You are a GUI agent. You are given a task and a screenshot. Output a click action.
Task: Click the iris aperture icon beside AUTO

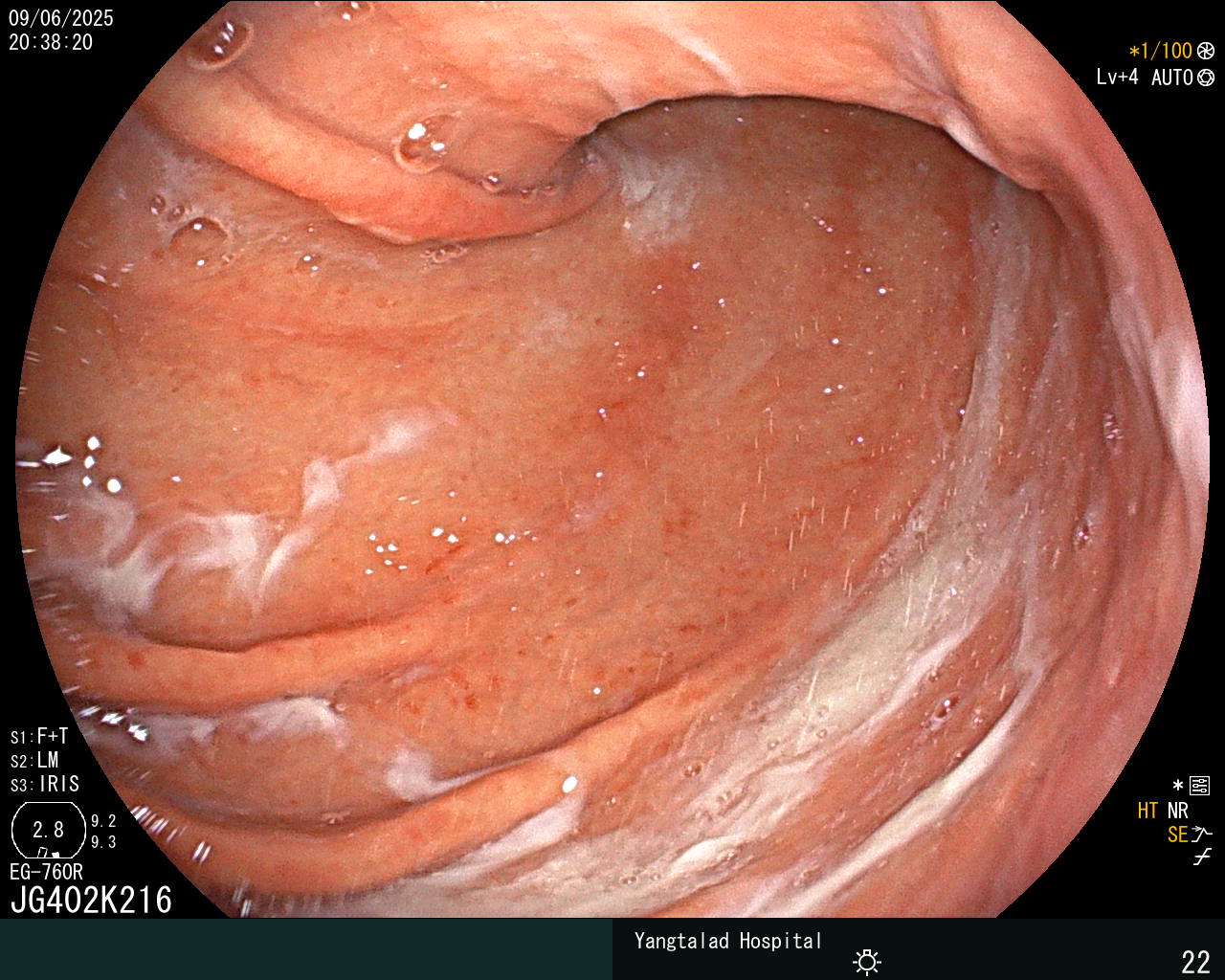coord(1206,78)
